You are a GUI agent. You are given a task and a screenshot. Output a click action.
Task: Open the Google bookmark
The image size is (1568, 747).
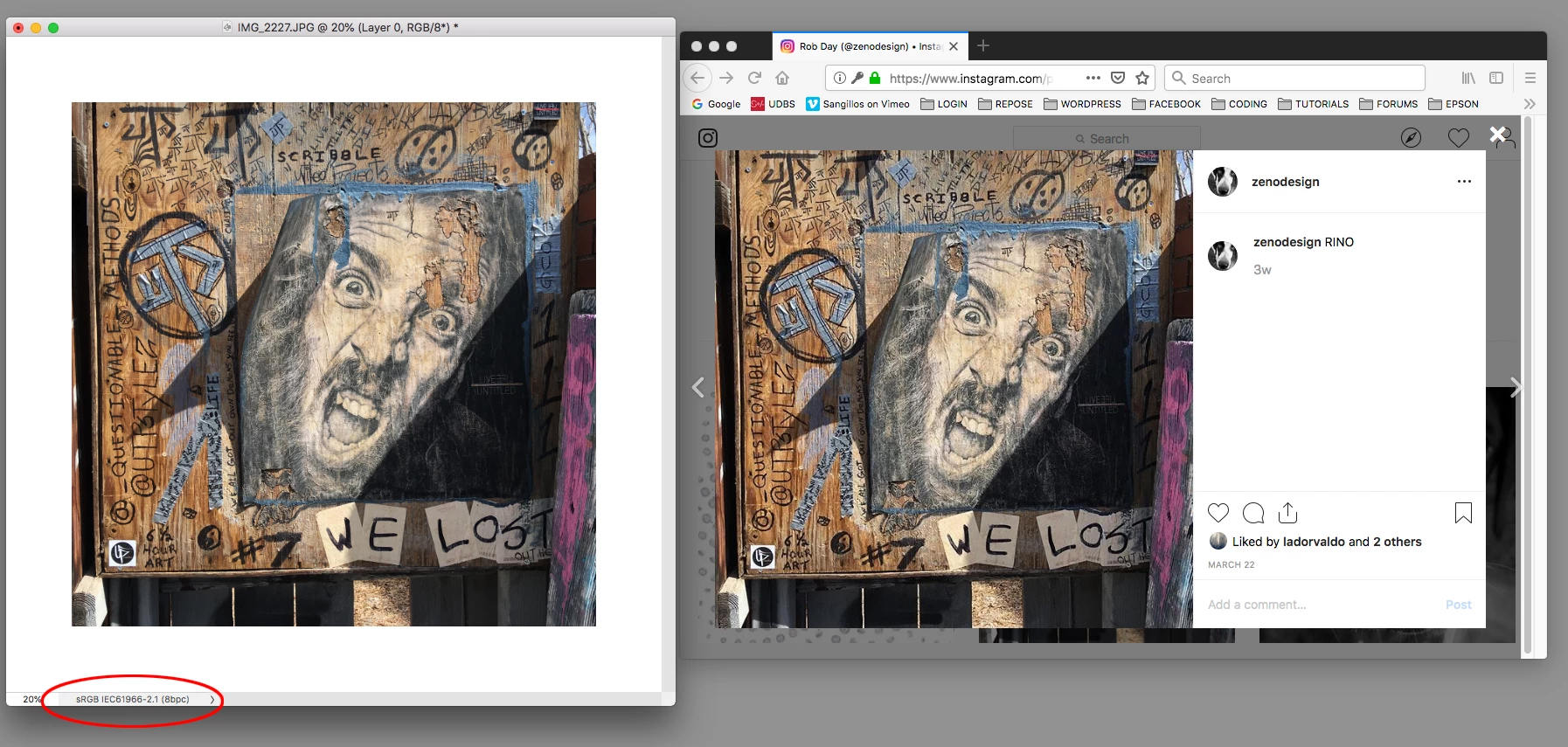(x=716, y=104)
